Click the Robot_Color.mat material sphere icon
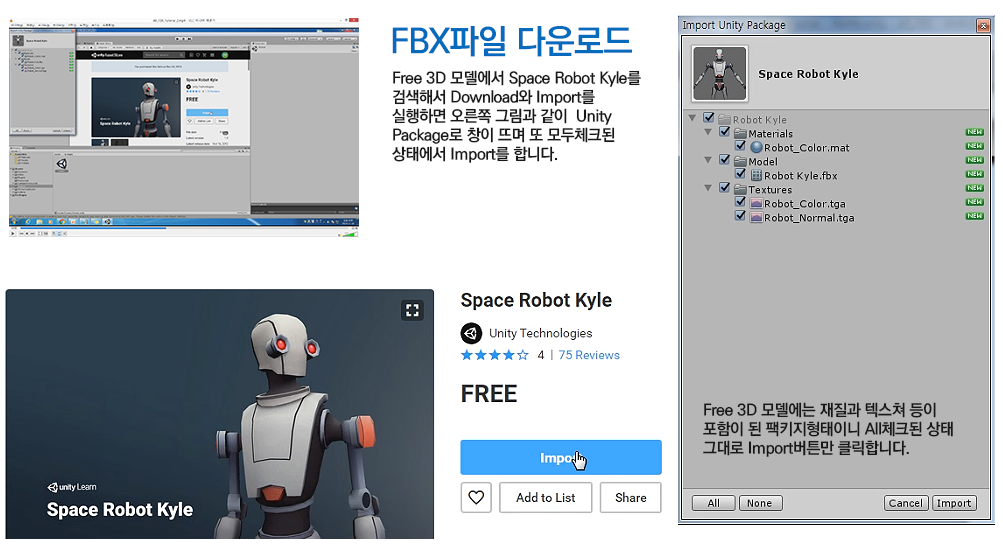 pyautogui.click(x=756, y=147)
